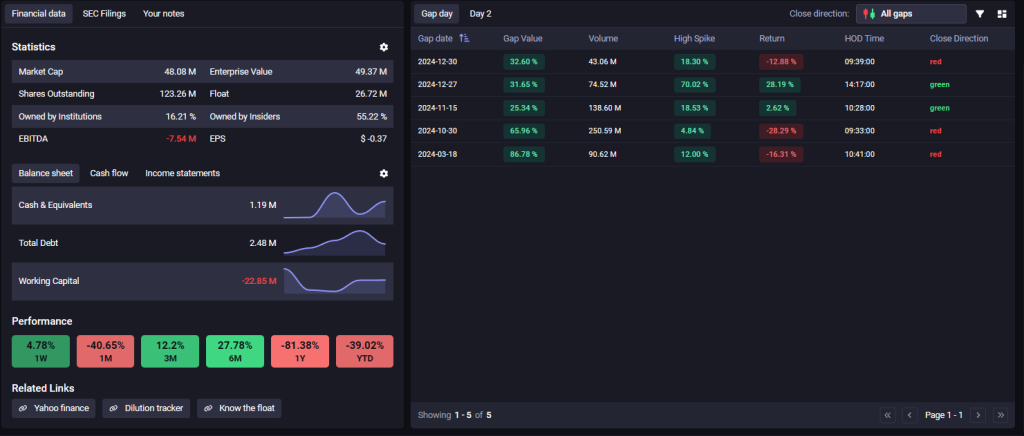Screen dimensions: 1024x436
Task: Click the -28.29 % return badge
Action: pos(781,131)
